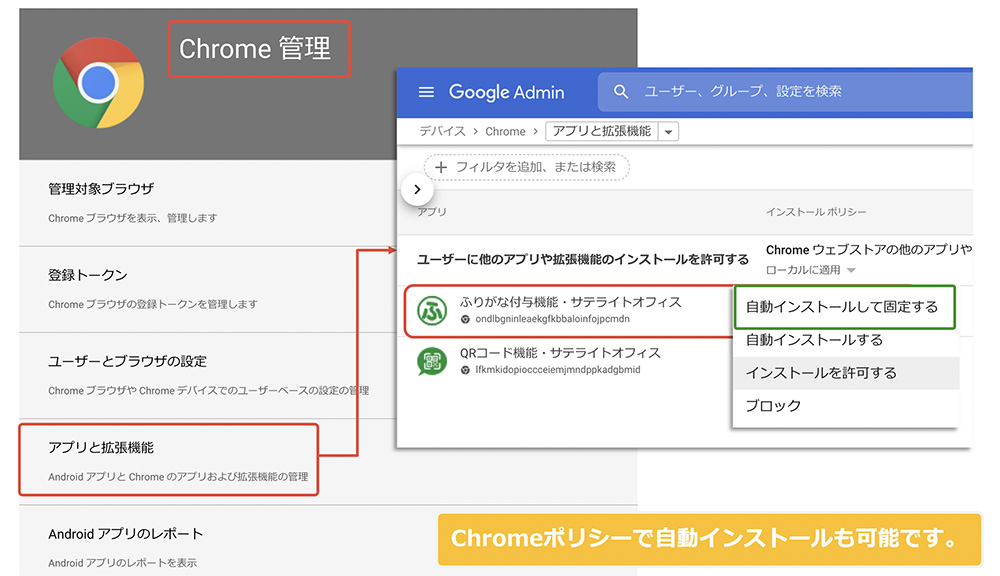The height and width of the screenshot is (576, 1000).
Task: Select the QRコード機能・サテライトオフィス app name
Action: [x=560, y=353]
